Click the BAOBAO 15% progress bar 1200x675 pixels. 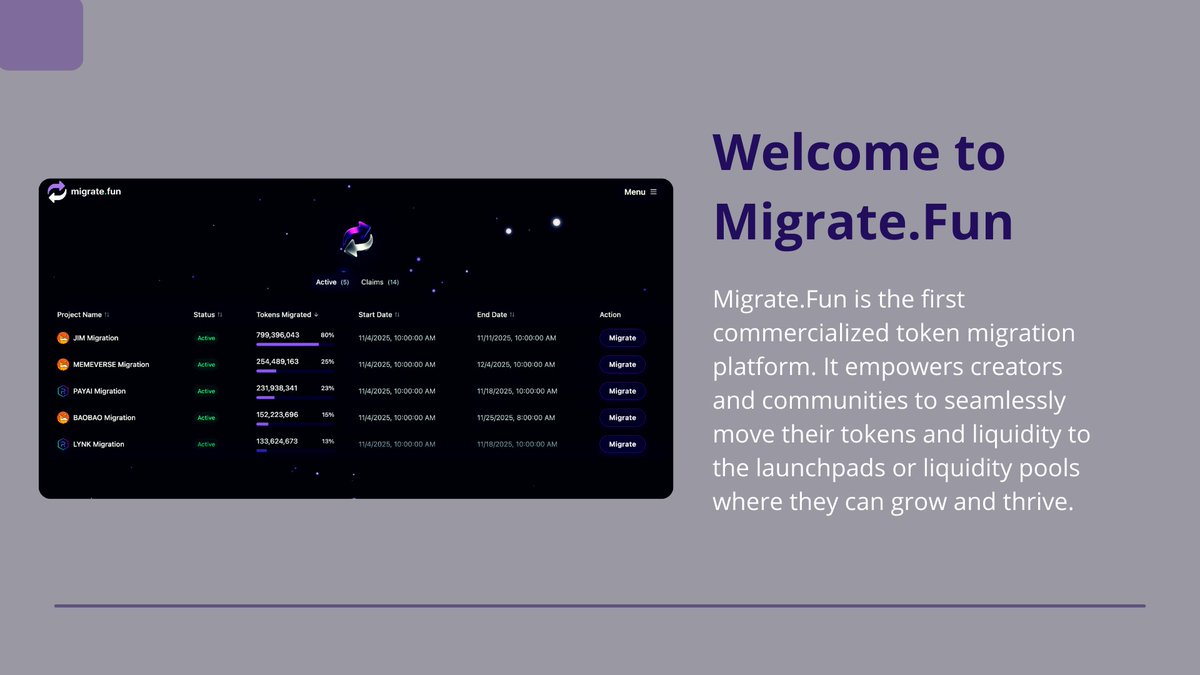(x=295, y=424)
